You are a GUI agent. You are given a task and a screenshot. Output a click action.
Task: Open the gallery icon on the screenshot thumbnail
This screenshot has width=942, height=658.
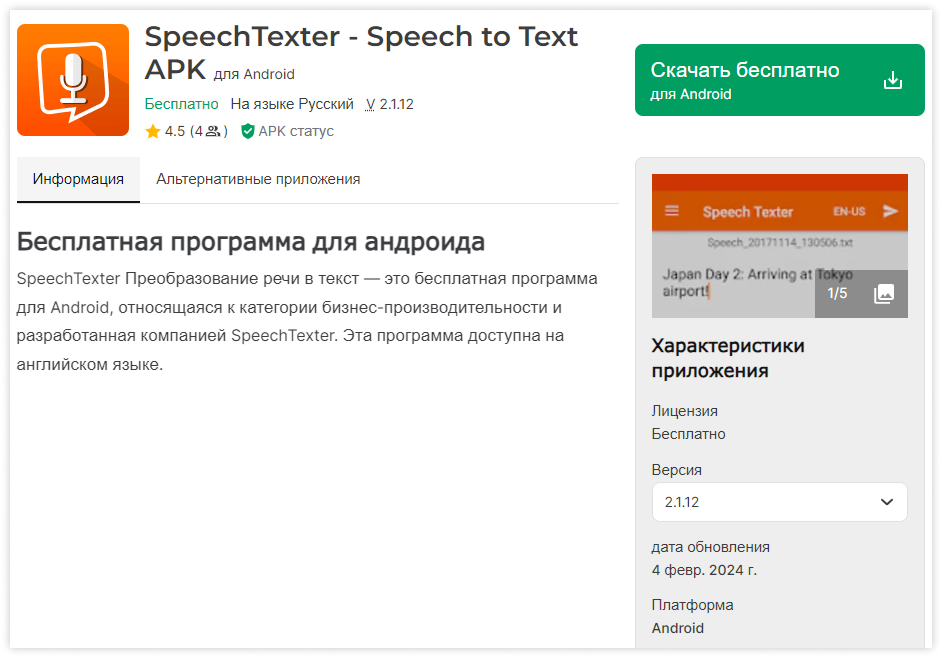[884, 293]
